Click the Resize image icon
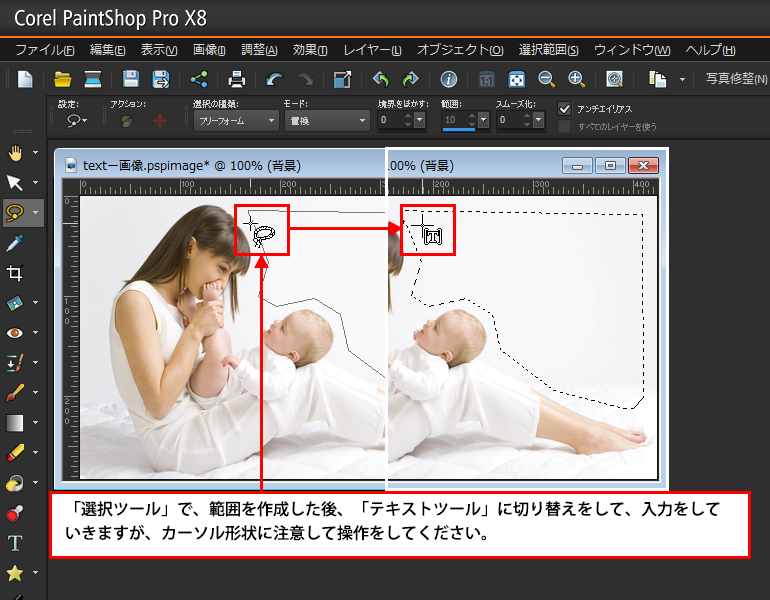This screenshot has height=600, width=770. [x=342, y=79]
